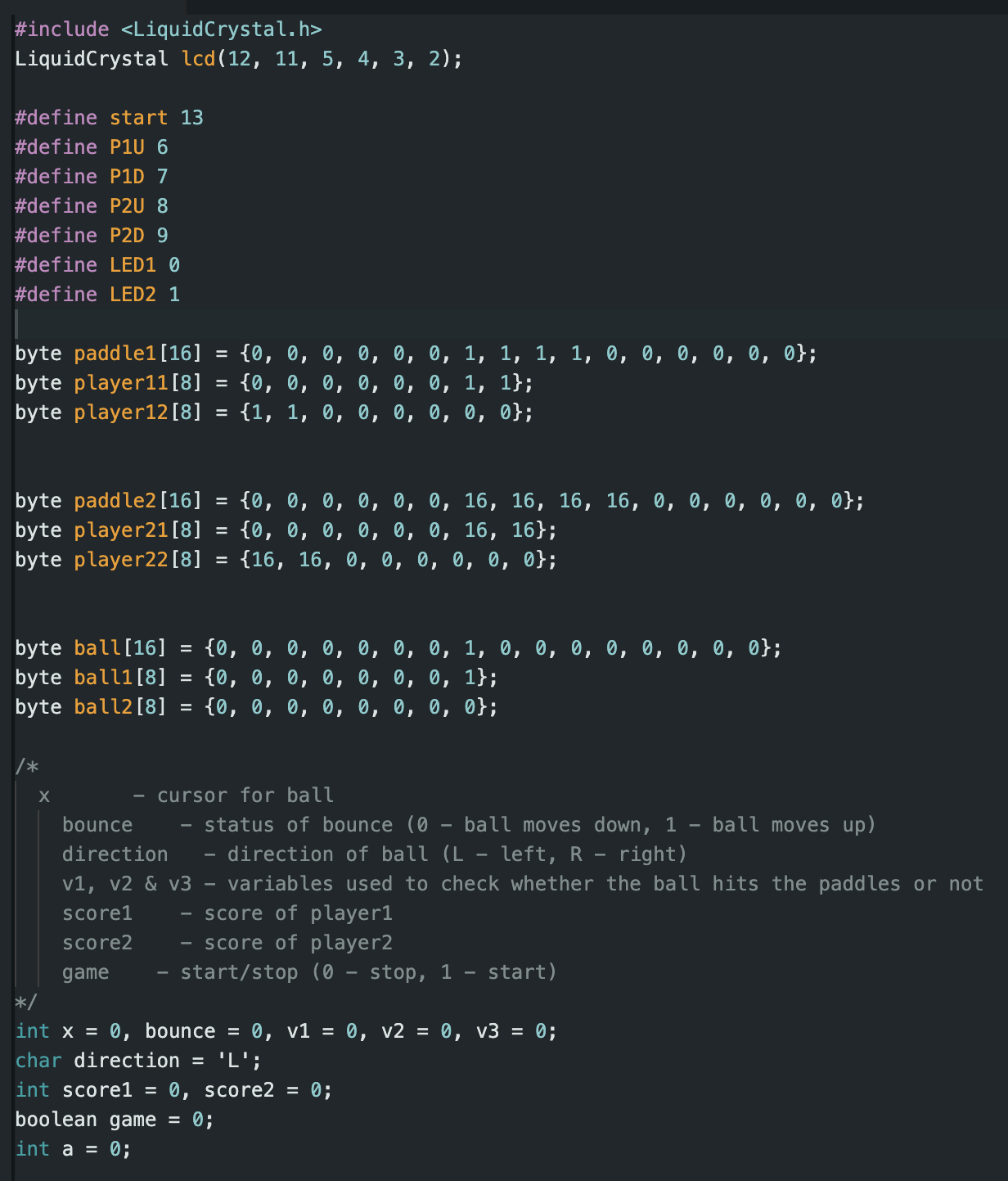Place cursor on the lcd object name
1008x1181 pixels.
click(x=198, y=59)
